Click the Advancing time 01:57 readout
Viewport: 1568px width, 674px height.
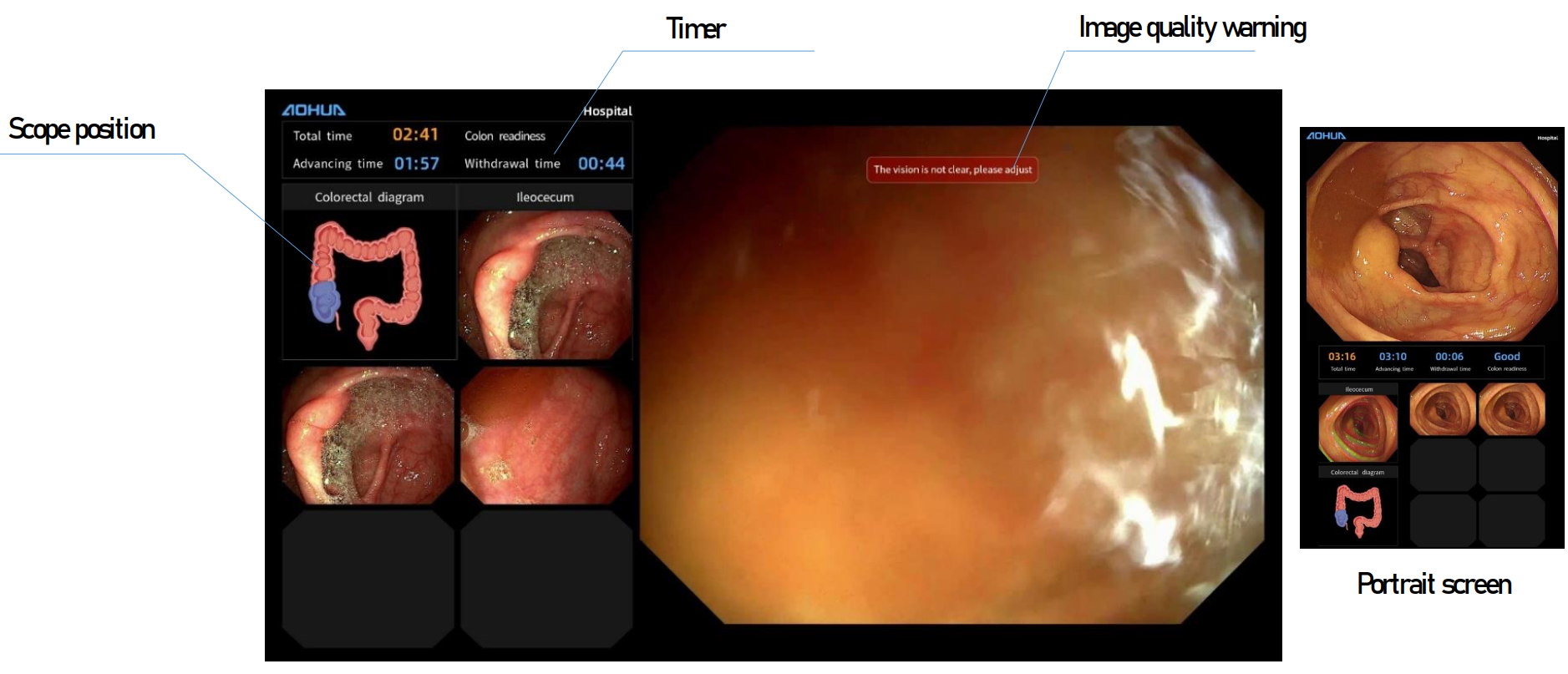(x=416, y=164)
